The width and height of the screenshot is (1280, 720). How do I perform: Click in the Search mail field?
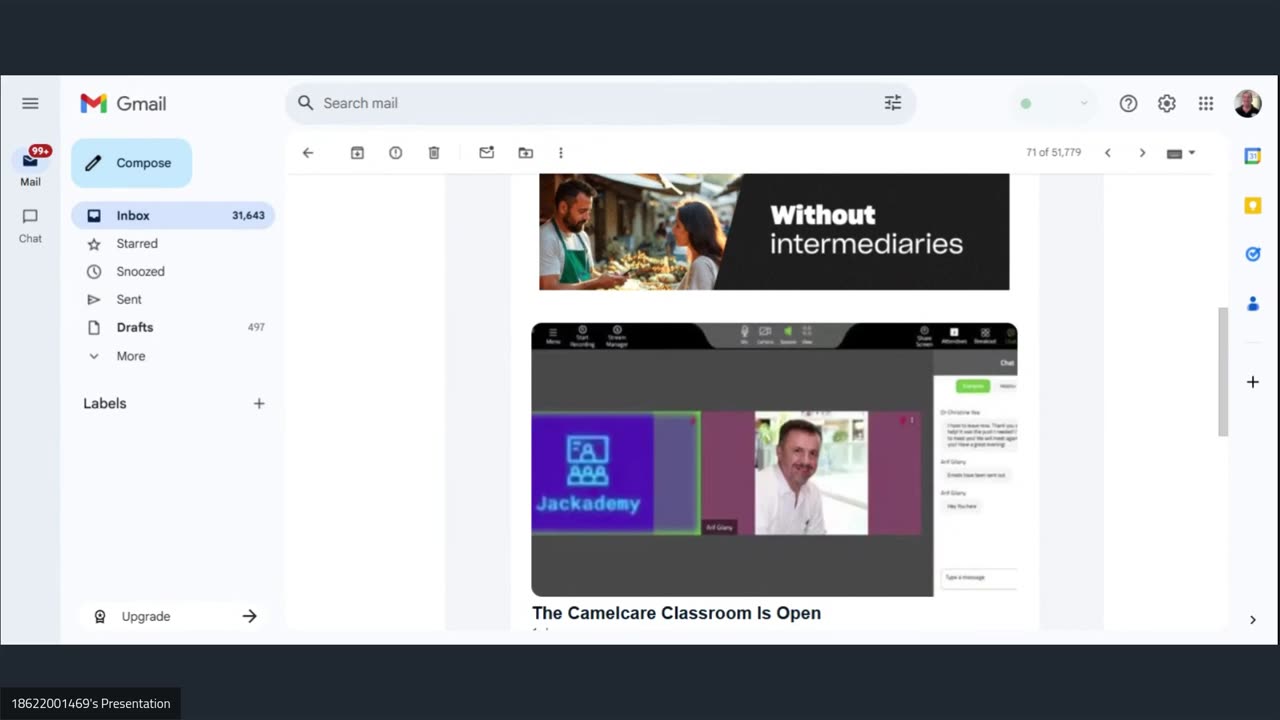(x=600, y=103)
